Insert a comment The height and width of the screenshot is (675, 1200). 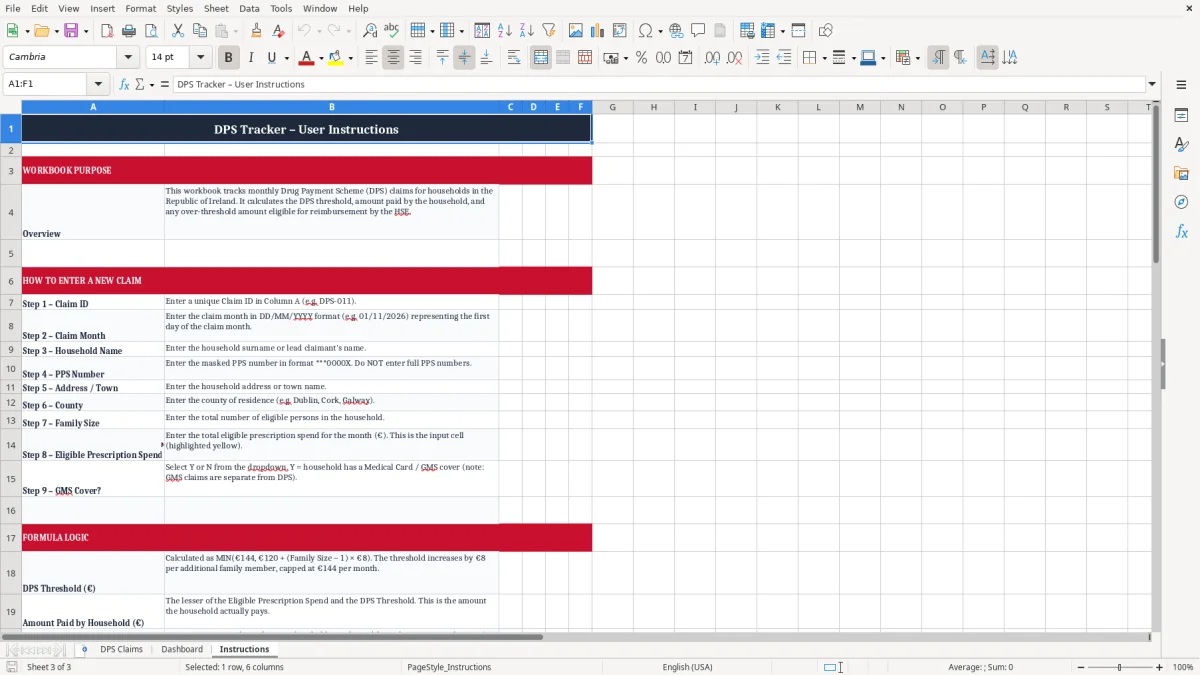(x=698, y=31)
